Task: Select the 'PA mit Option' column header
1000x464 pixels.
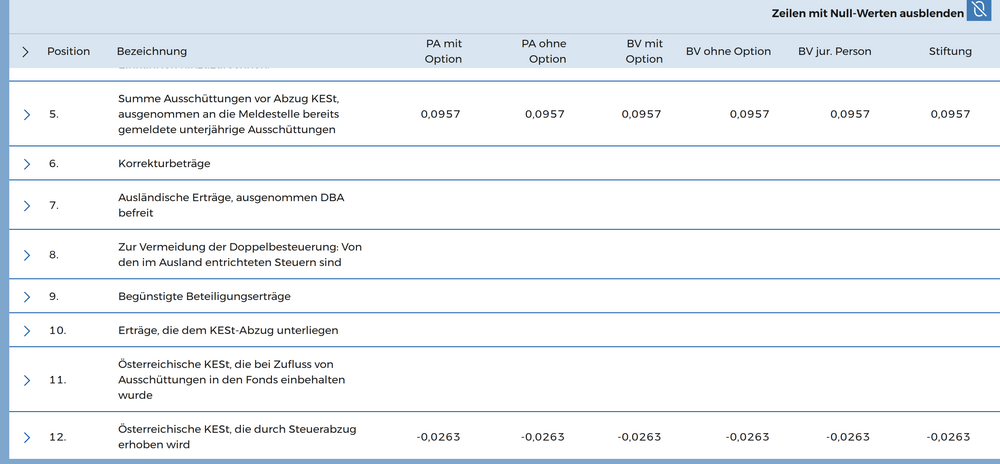Action: coord(443,51)
